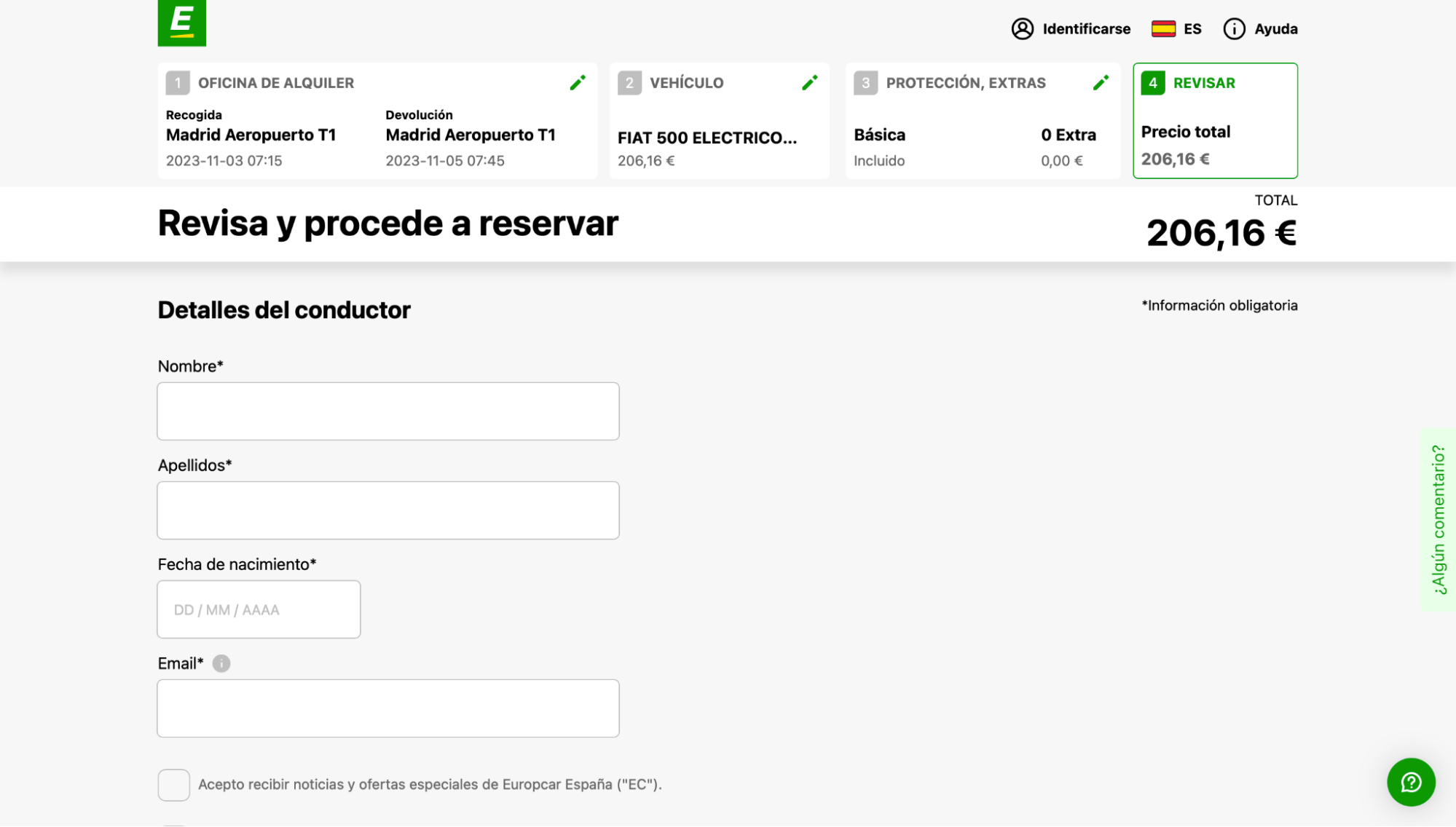Viewport: 1456px width, 827px height.
Task: Click the Europcar green logo
Action: 181,23
